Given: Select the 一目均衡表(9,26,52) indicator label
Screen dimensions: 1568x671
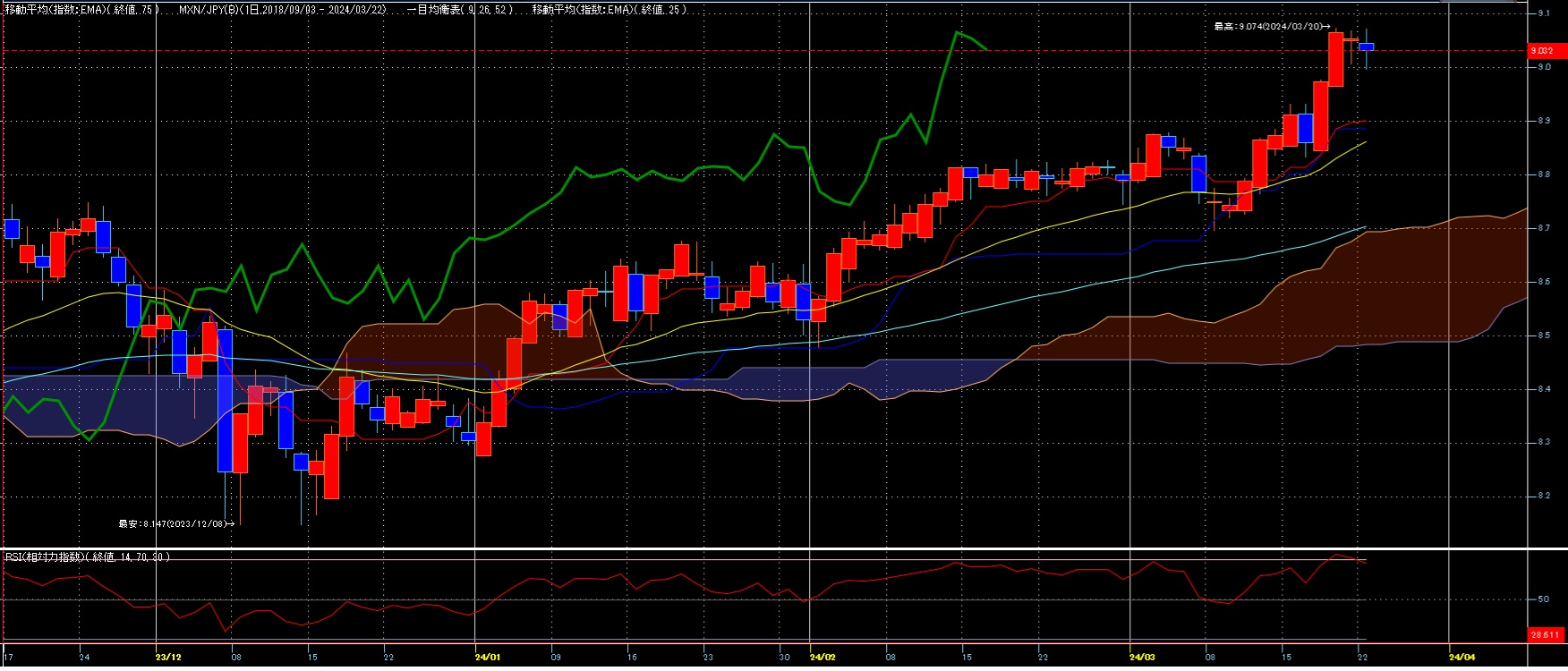Looking at the screenshot, I should (x=460, y=9).
